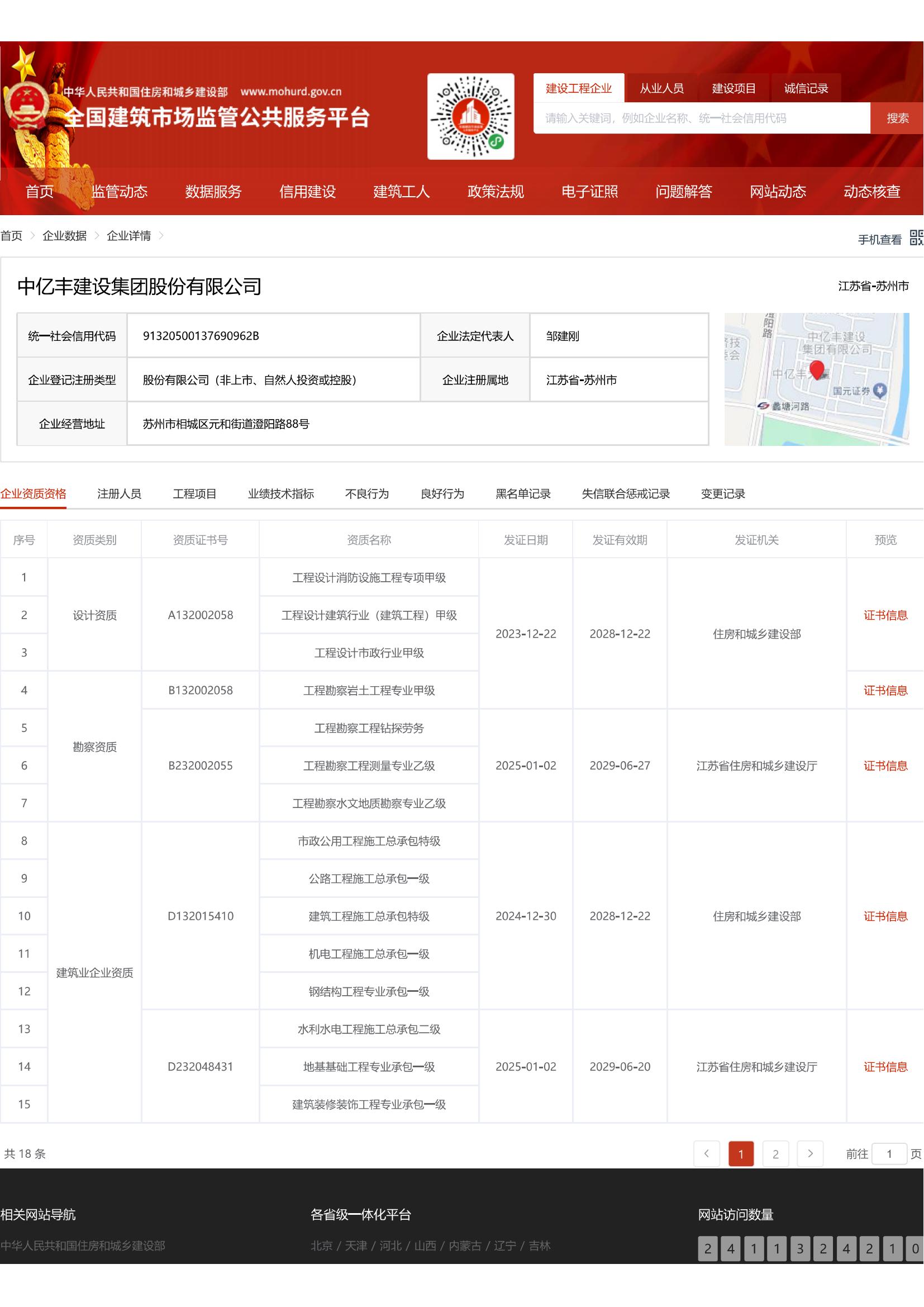This screenshot has width=924, height=1307.
Task: Open the 电子证照 menu item
Action: coord(590,192)
